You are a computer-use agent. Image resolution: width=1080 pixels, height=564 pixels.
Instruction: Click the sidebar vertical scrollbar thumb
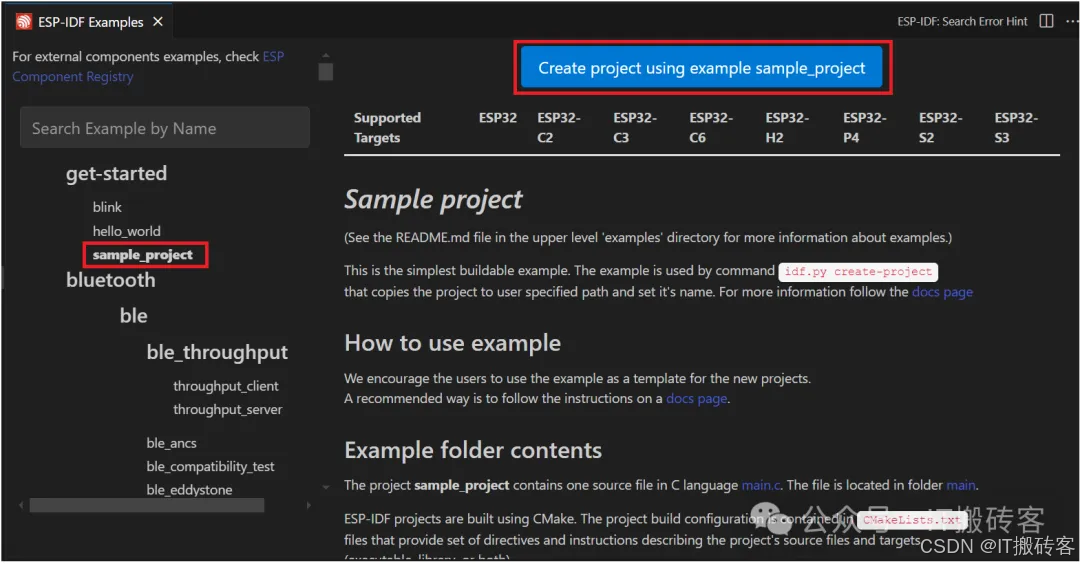coord(326,72)
